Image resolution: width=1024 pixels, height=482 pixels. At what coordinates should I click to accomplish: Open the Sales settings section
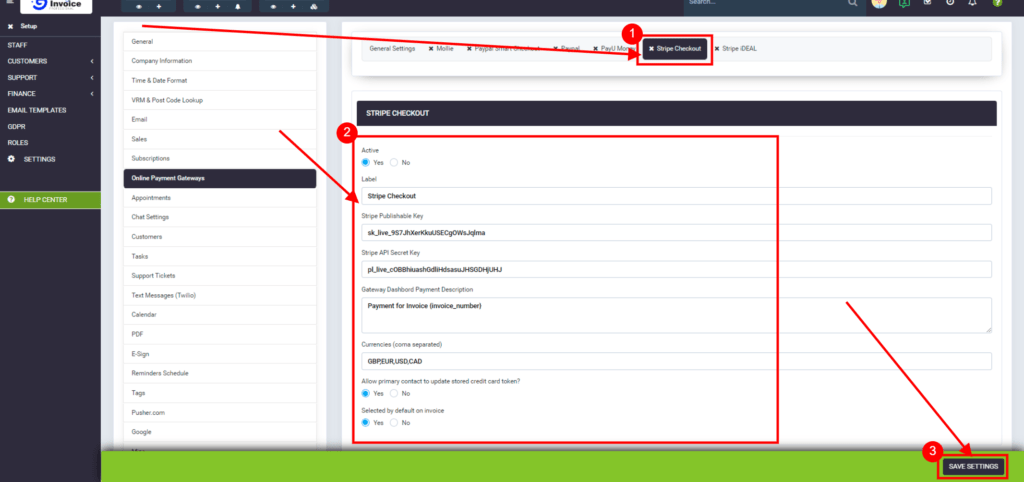pyautogui.click(x=220, y=139)
